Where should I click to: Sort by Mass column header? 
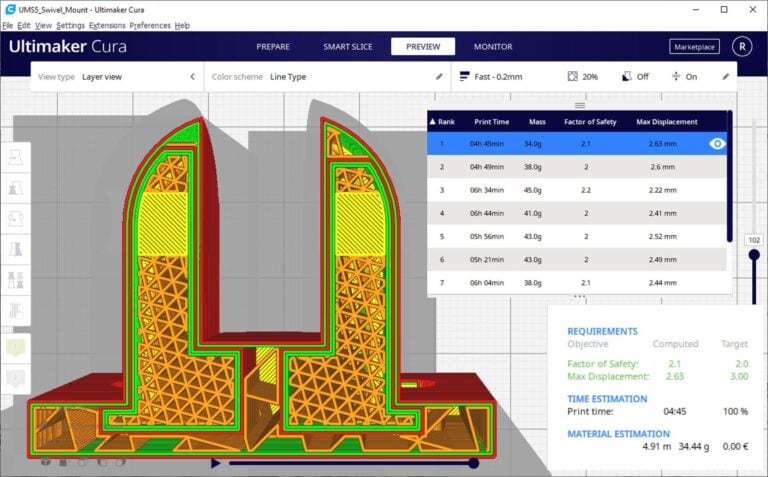pos(537,121)
